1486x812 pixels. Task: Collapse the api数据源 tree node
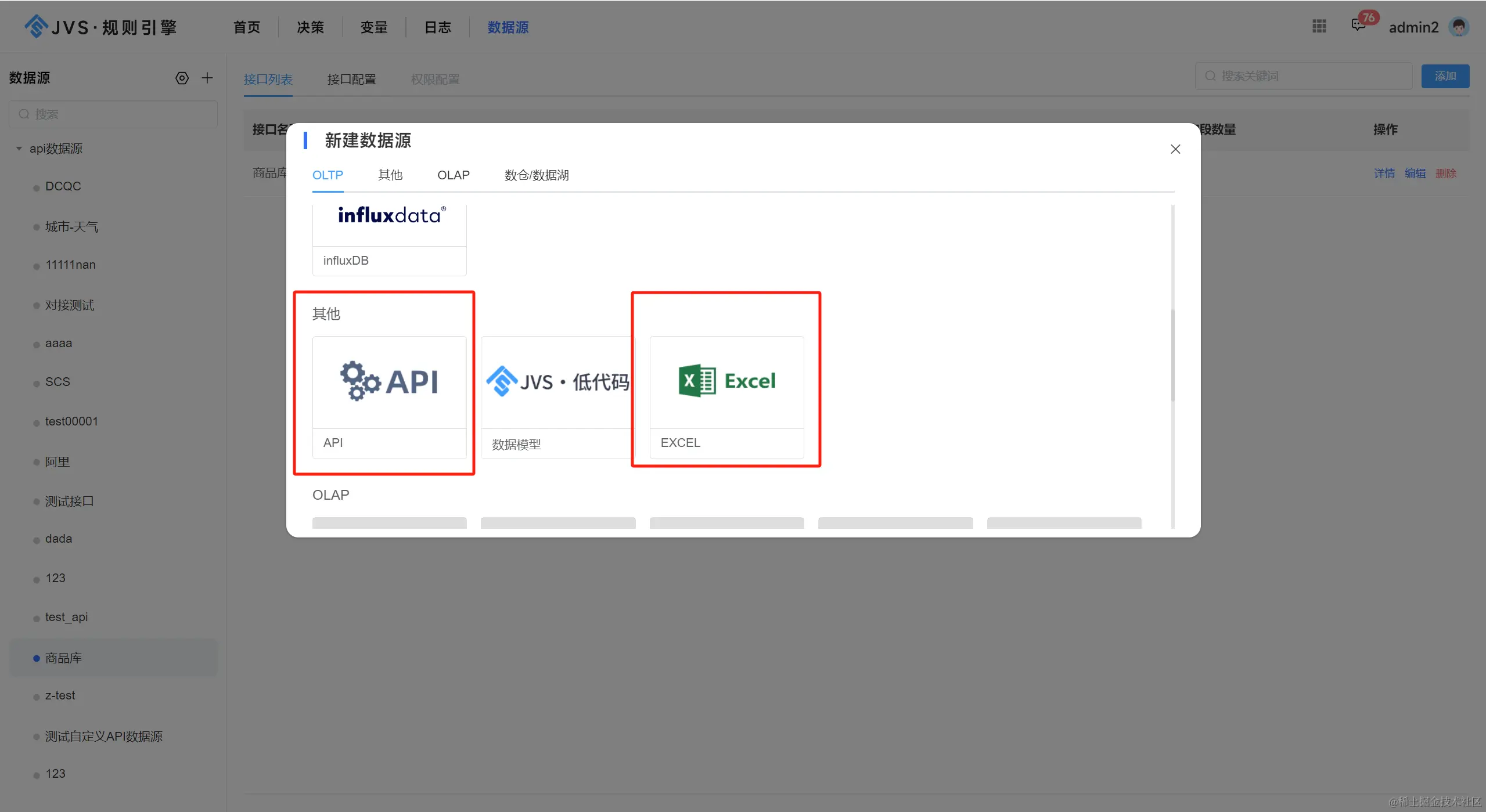click(x=19, y=149)
